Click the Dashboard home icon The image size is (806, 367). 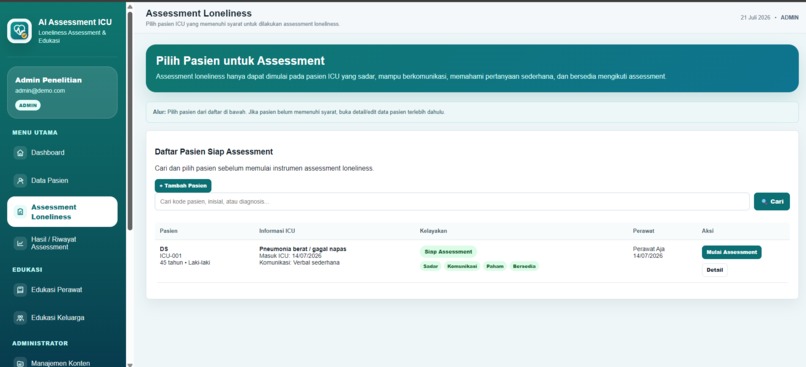20,153
